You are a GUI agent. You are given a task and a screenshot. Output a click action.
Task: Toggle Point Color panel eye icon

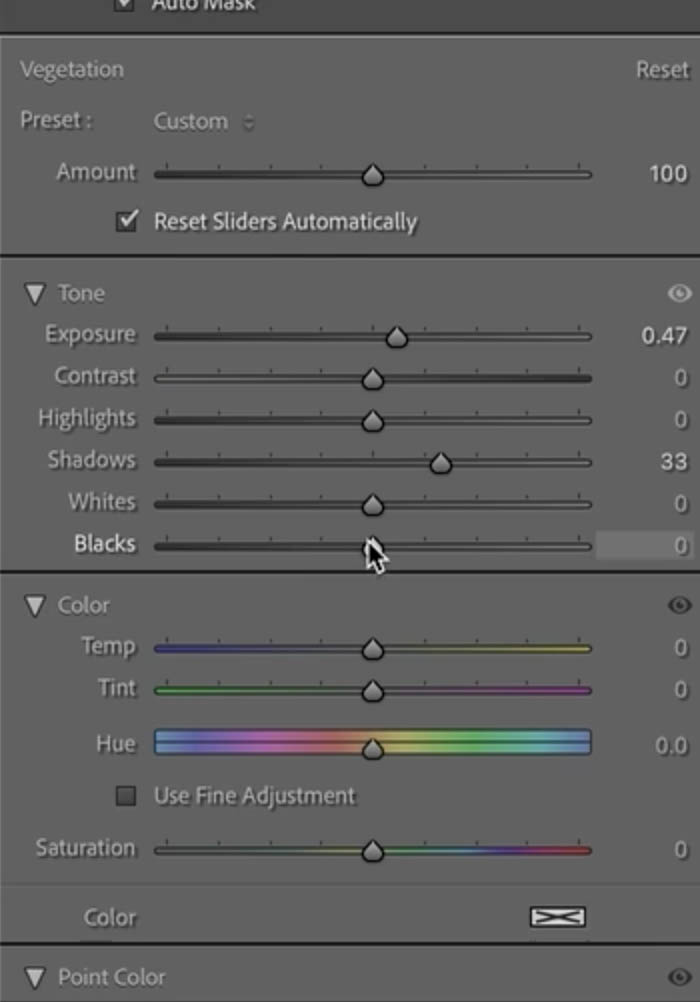click(x=679, y=976)
